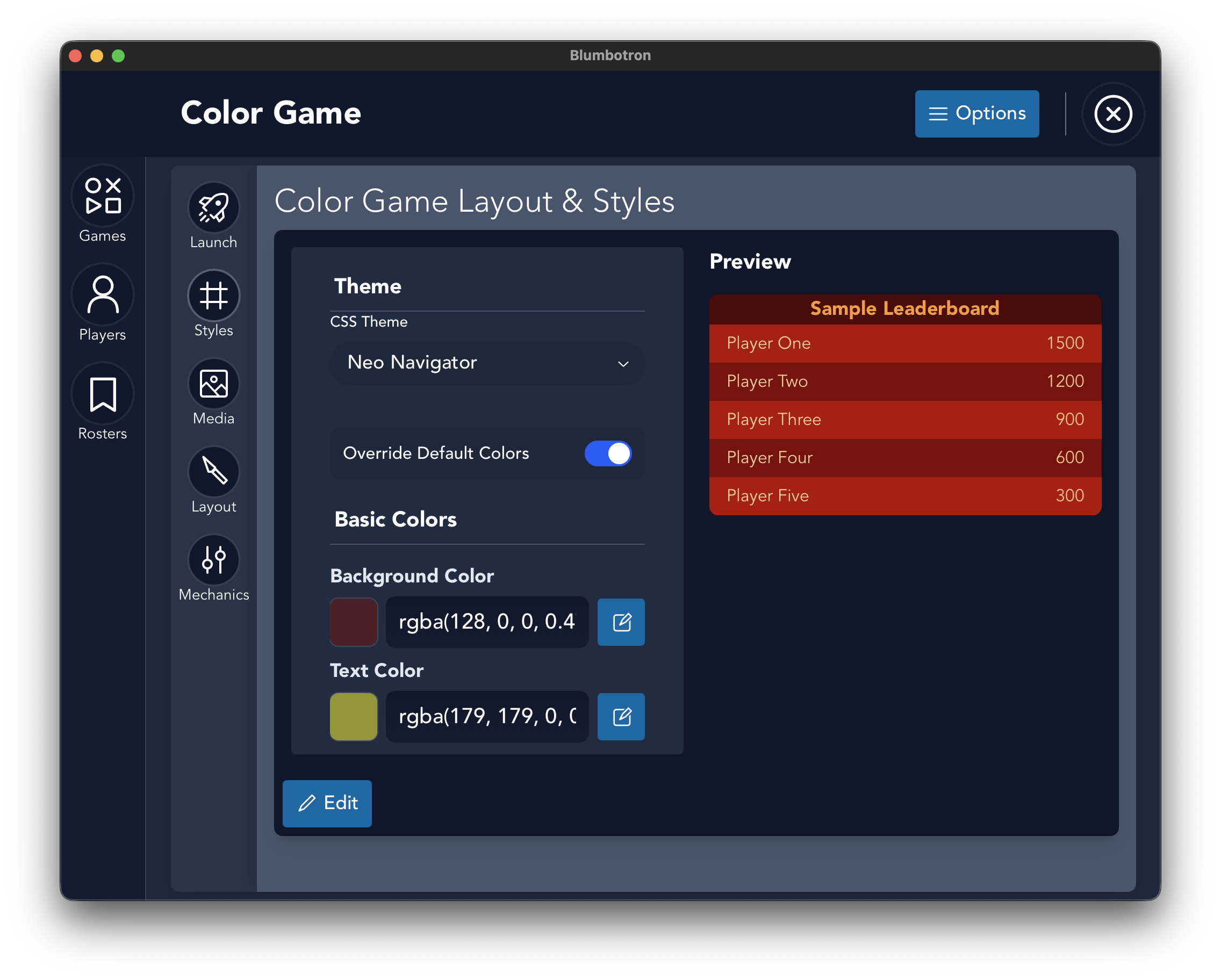The width and height of the screenshot is (1221, 980).
Task: Click the Edit button below Basic Colors
Action: click(x=327, y=803)
